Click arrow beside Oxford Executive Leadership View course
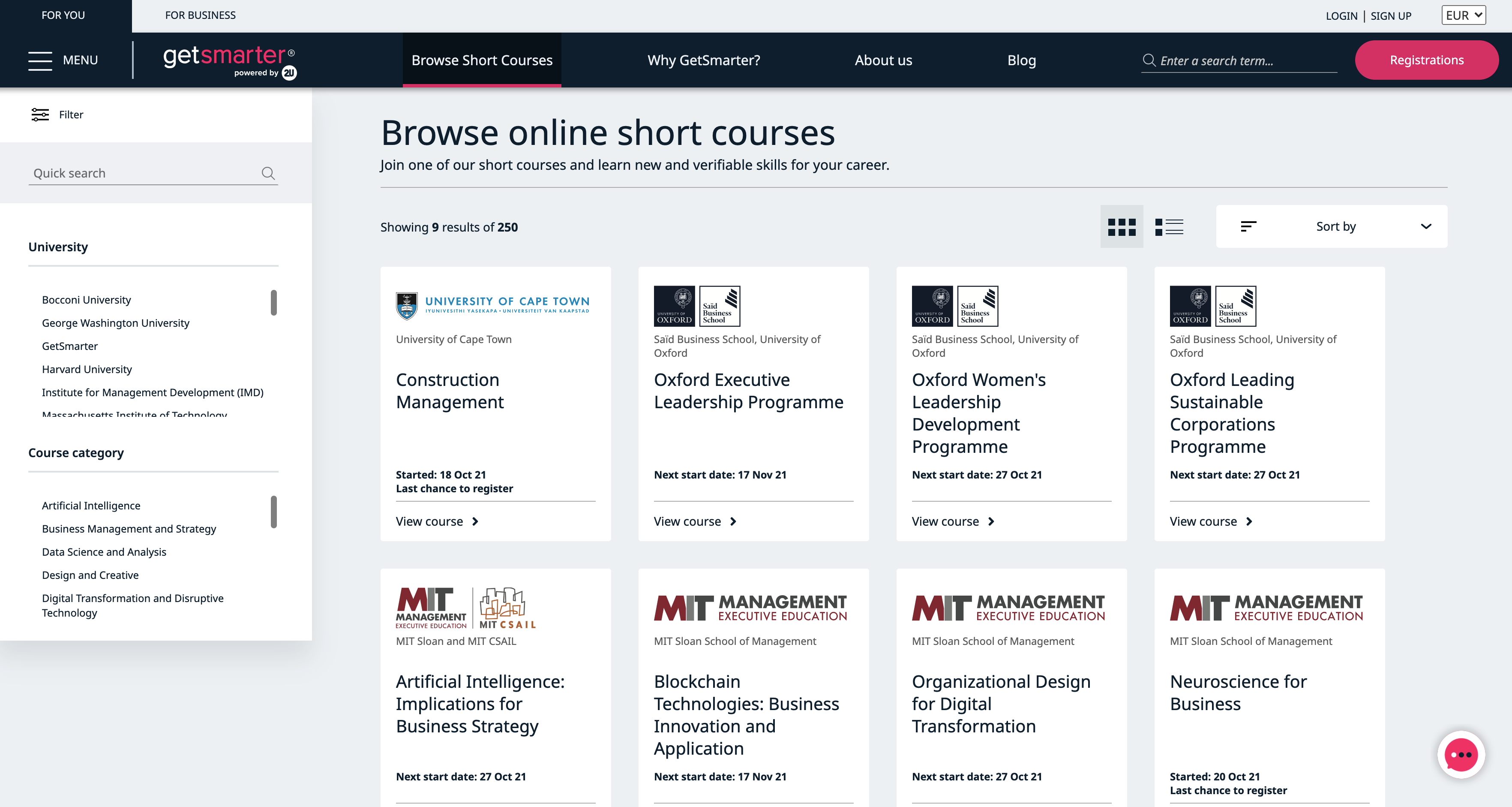This screenshot has width=1512, height=807. [733, 521]
